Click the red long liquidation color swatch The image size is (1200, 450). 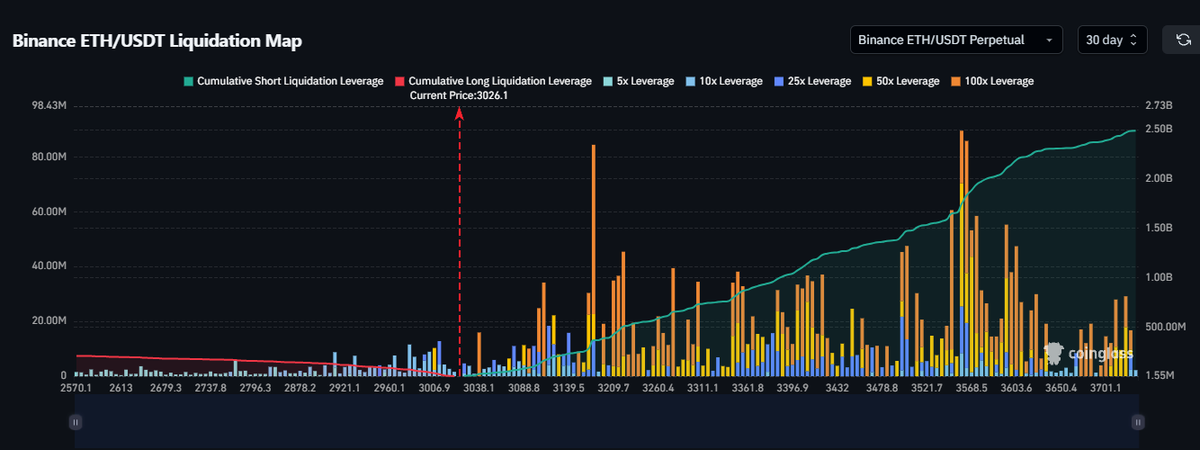(x=400, y=80)
